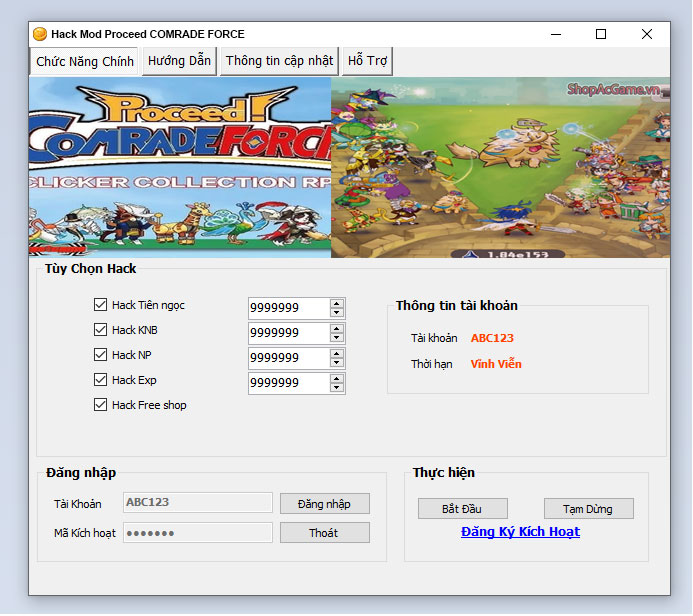Open the Đăng Ký Kích Hoạt link

(520, 532)
